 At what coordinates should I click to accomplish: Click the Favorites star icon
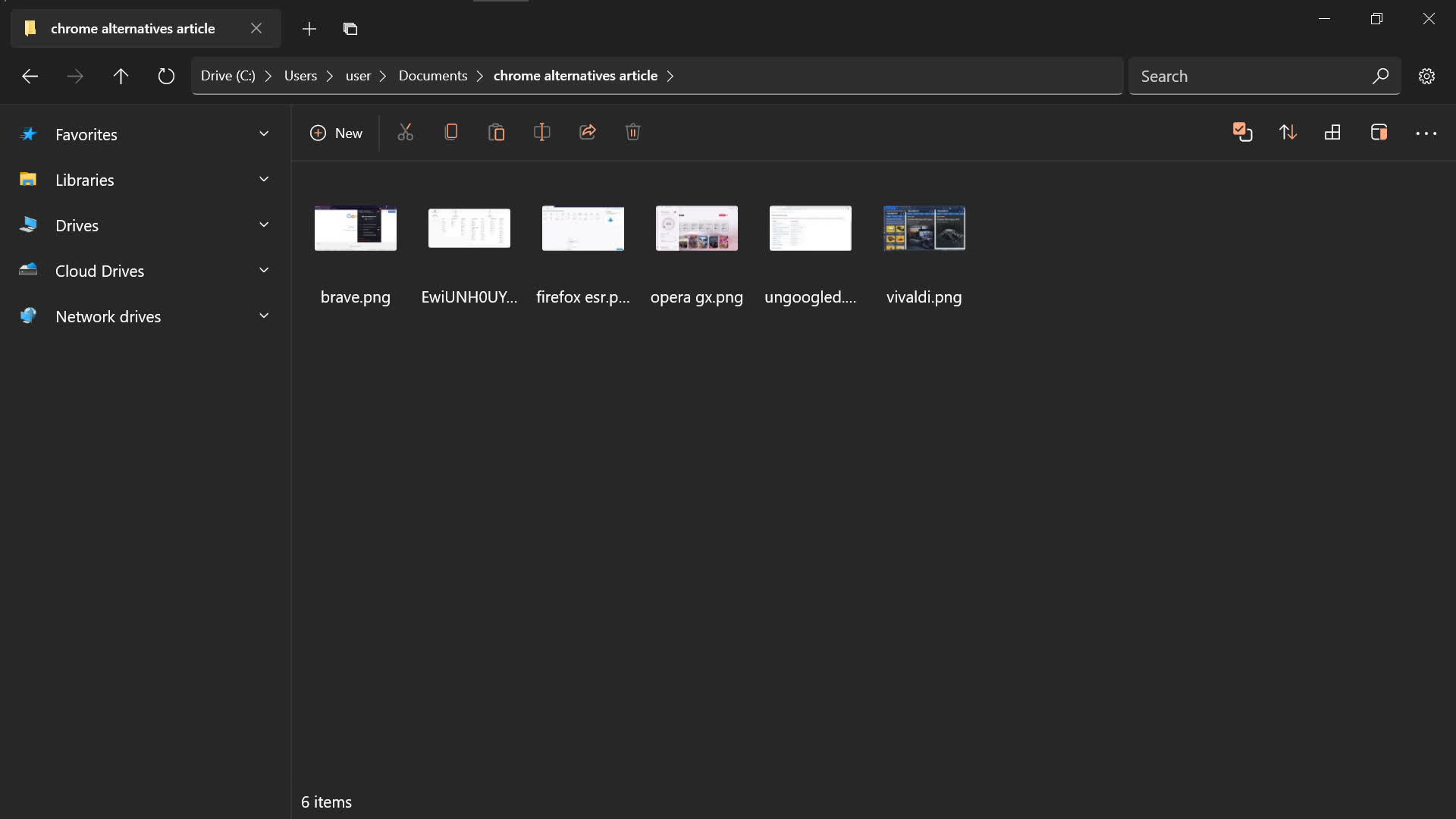coord(28,134)
